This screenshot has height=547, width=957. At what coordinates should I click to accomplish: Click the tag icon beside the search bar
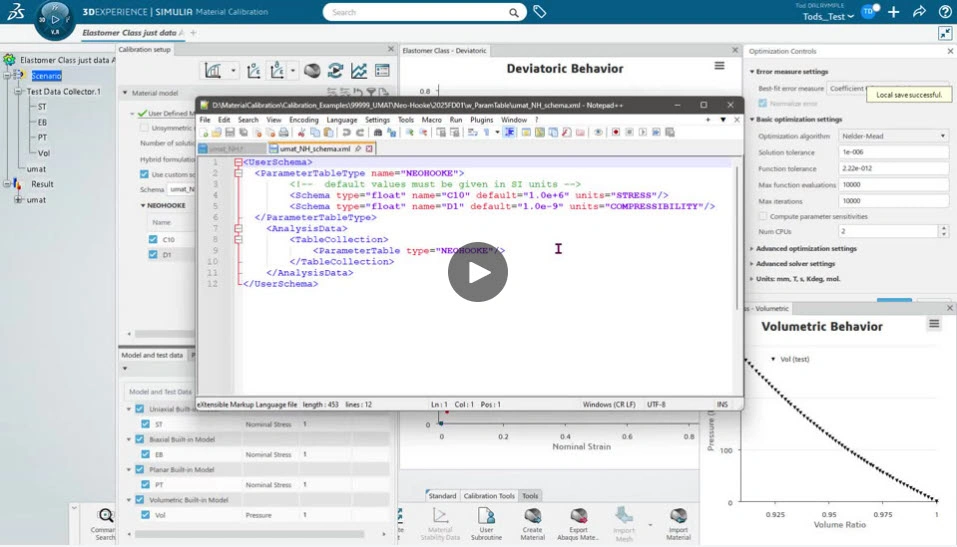coord(540,12)
